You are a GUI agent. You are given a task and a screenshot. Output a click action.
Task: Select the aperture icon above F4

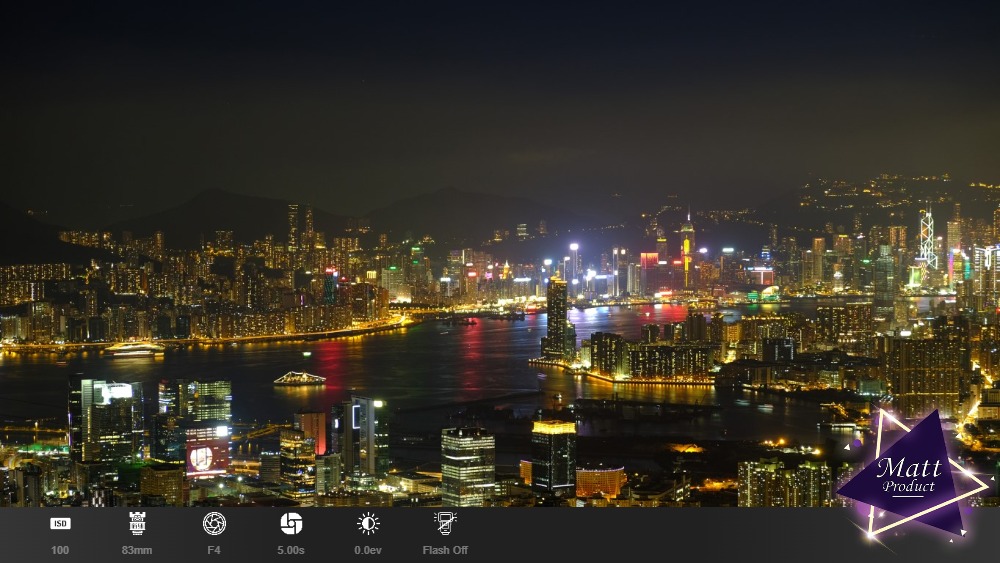214,523
